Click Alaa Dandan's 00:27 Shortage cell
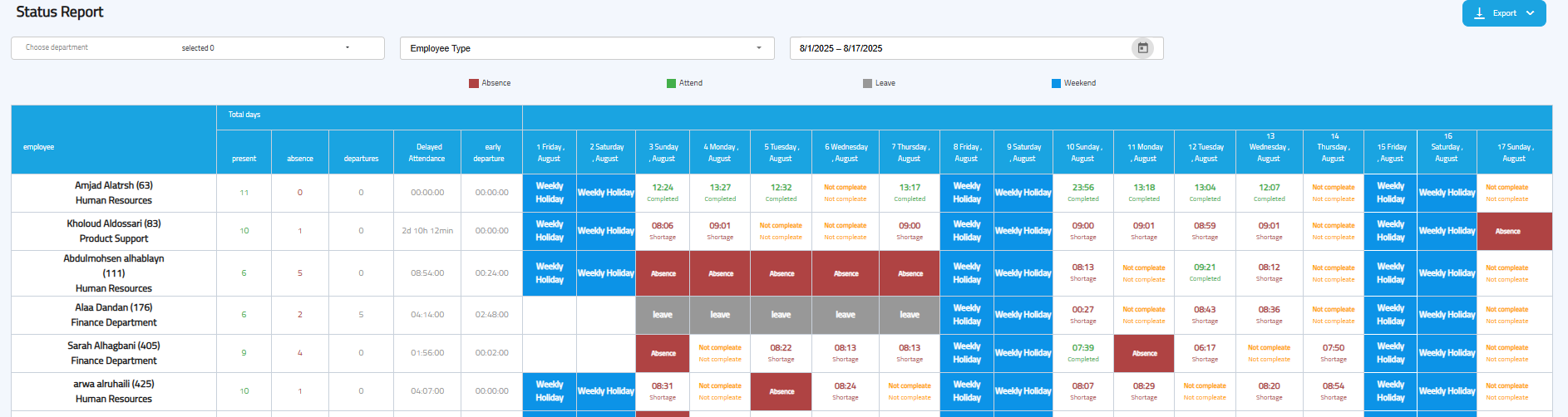 point(1083,315)
